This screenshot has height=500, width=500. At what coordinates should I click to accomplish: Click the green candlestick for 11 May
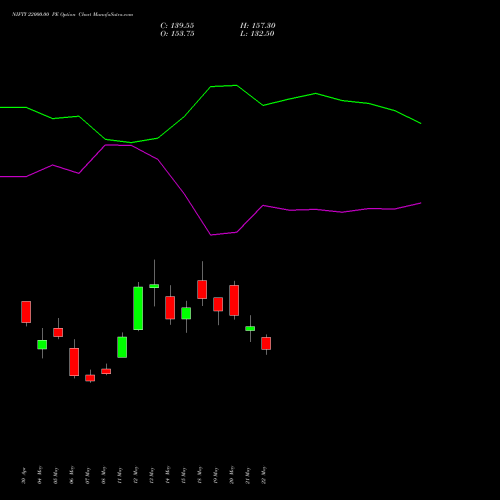[x=122, y=347]
